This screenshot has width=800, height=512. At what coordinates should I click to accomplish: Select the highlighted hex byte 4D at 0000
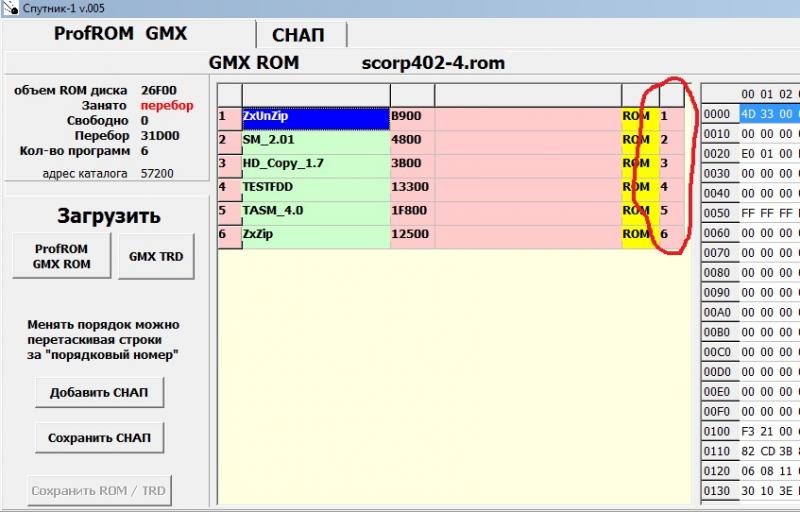[749, 114]
